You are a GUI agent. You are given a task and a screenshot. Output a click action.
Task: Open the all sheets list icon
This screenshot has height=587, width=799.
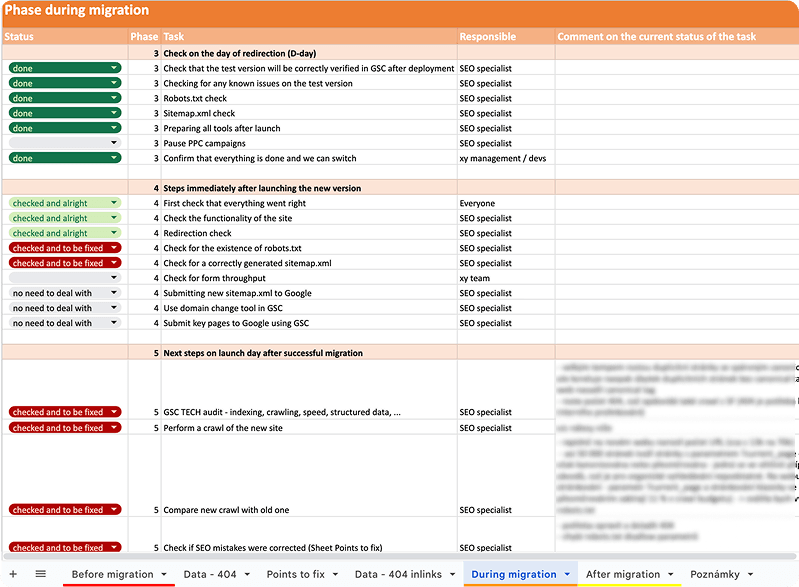pyautogui.click(x=41, y=574)
